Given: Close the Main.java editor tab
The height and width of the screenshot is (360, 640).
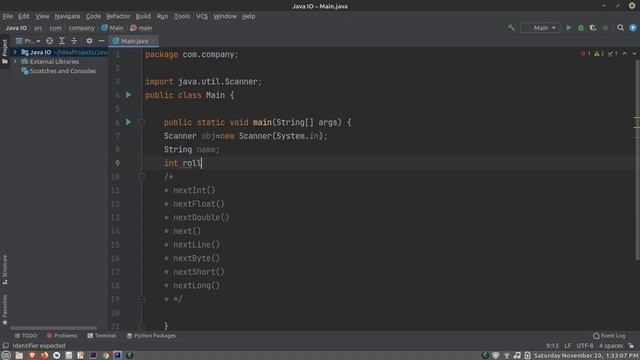Looking at the screenshot, I should pyautogui.click(x=153, y=41).
